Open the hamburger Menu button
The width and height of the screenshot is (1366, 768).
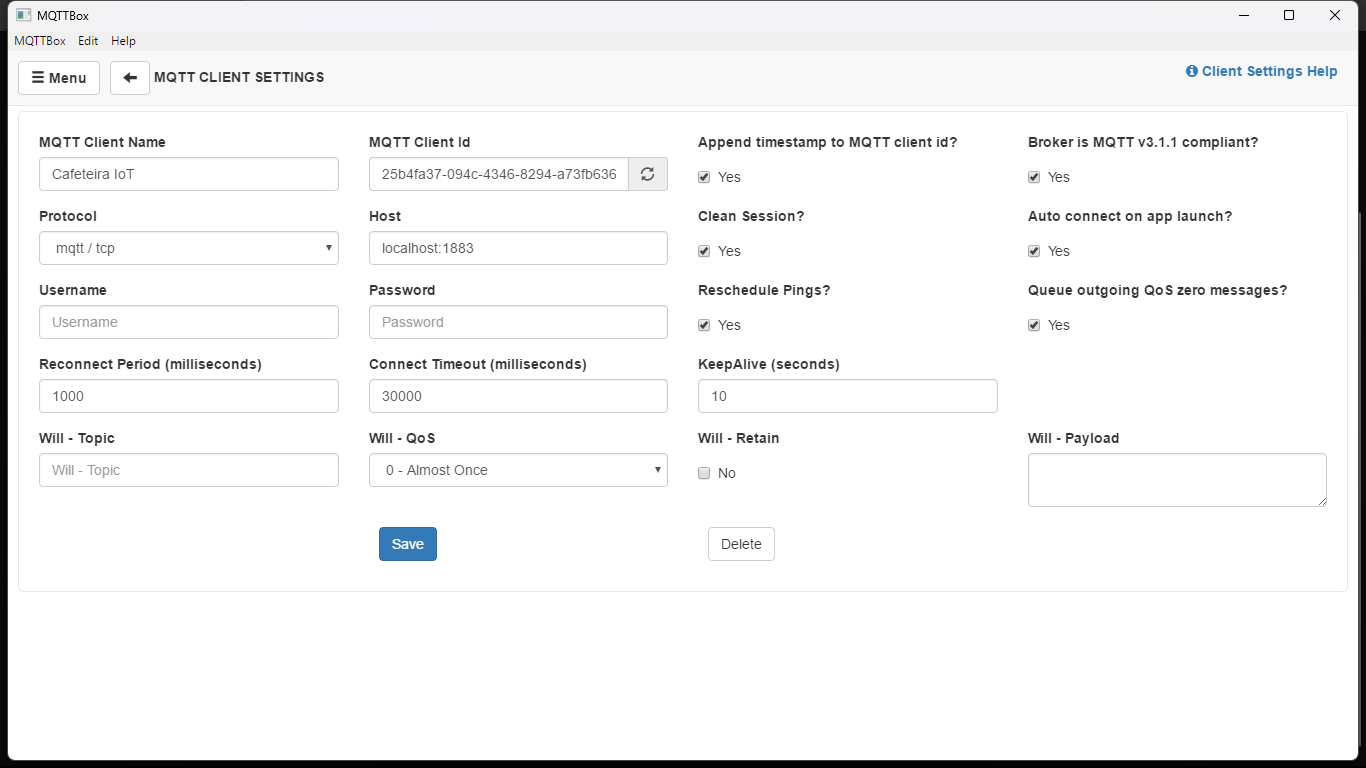[x=59, y=78]
